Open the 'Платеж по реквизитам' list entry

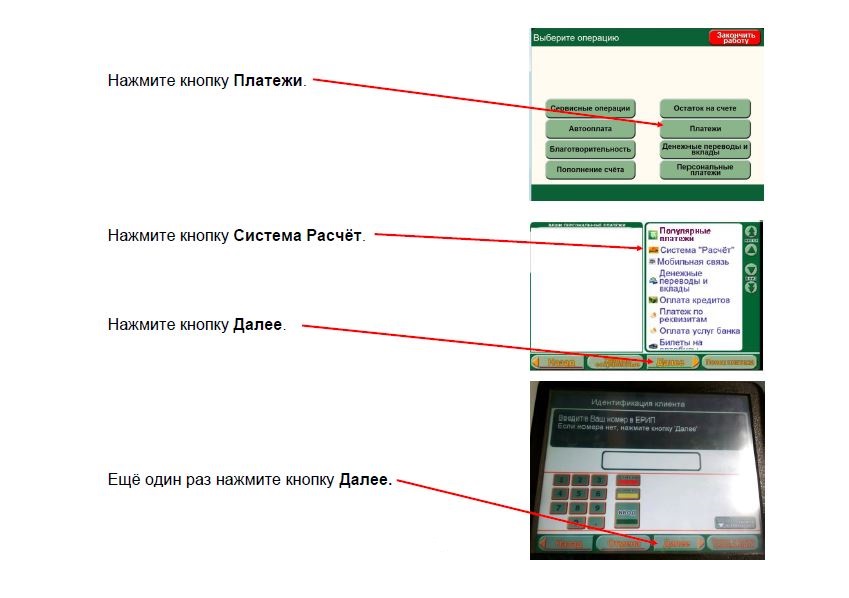[x=678, y=315]
